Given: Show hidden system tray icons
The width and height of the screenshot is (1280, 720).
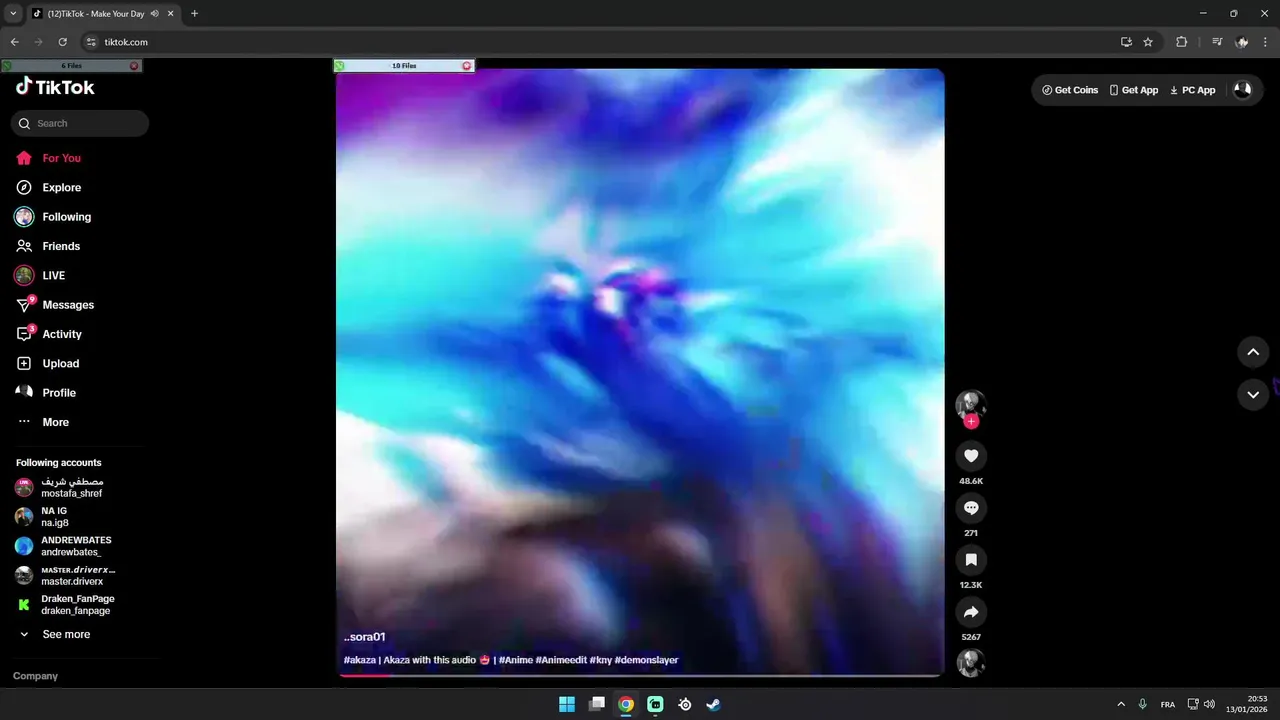Looking at the screenshot, I should tap(1121, 704).
